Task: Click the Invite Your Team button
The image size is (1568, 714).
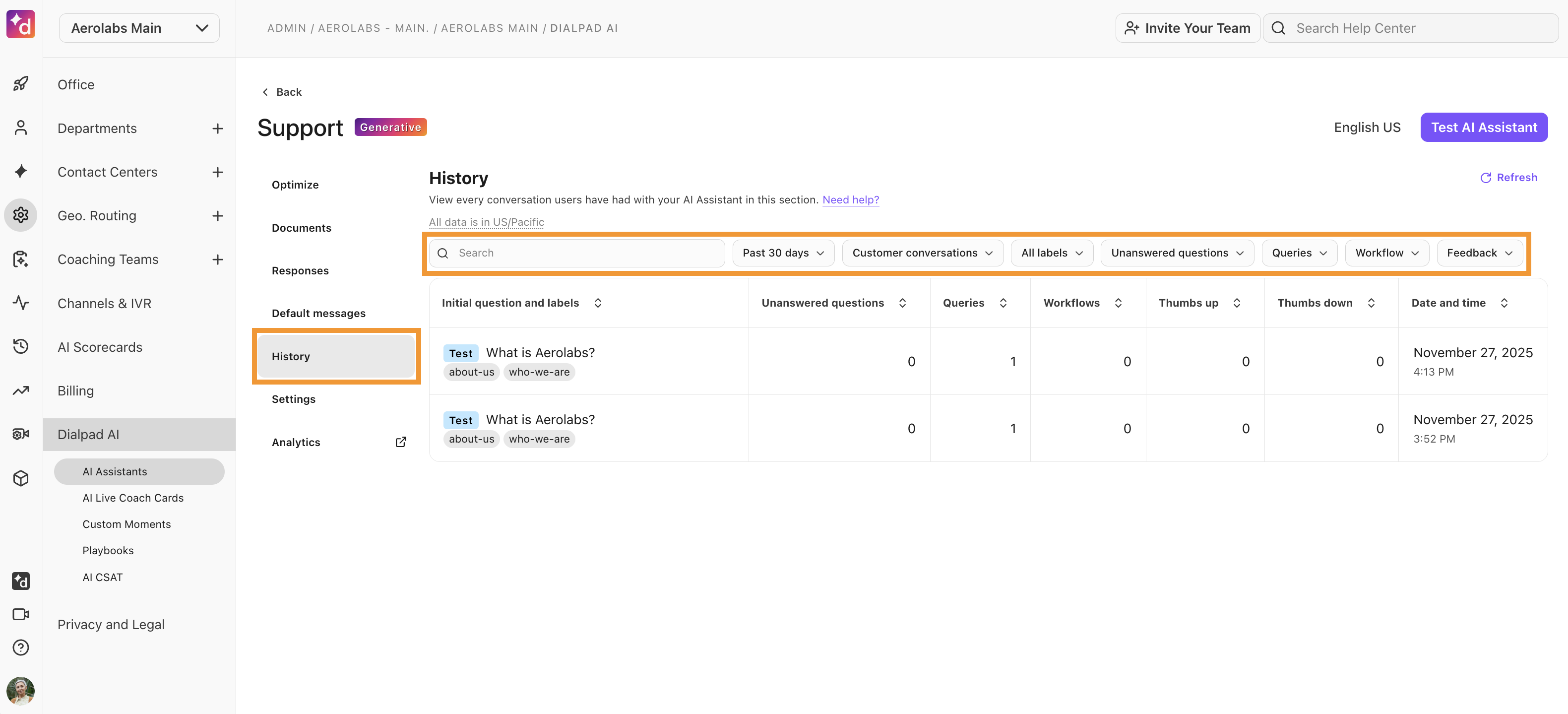Action: (1188, 28)
